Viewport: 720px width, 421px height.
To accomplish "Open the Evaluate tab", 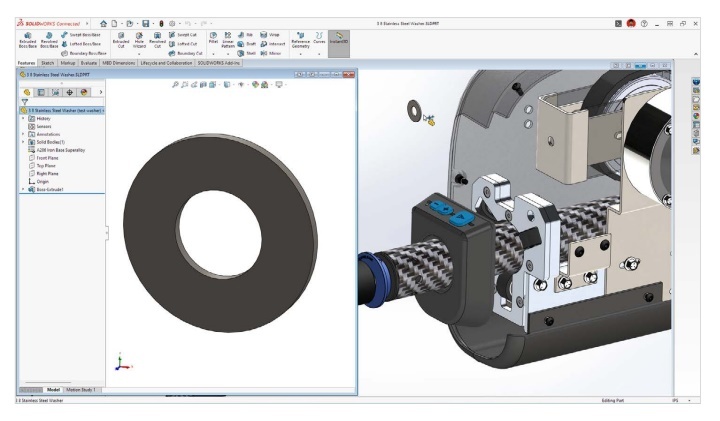I will [87, 62].
